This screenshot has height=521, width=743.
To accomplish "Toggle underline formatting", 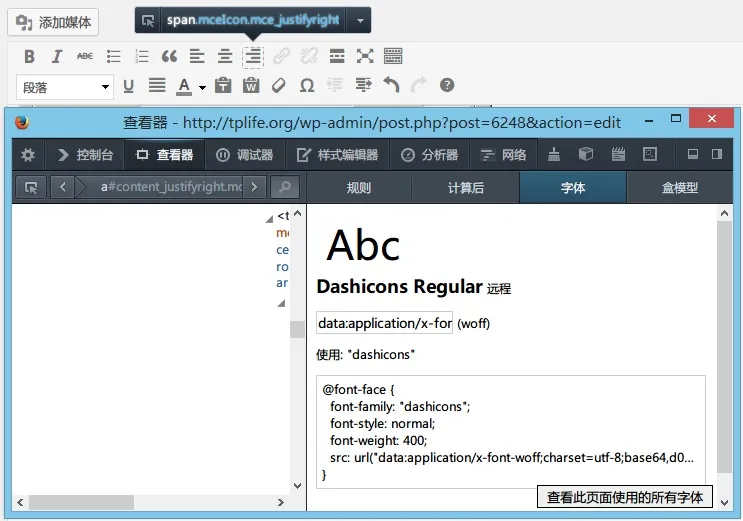I will click(x=128, y=86).
